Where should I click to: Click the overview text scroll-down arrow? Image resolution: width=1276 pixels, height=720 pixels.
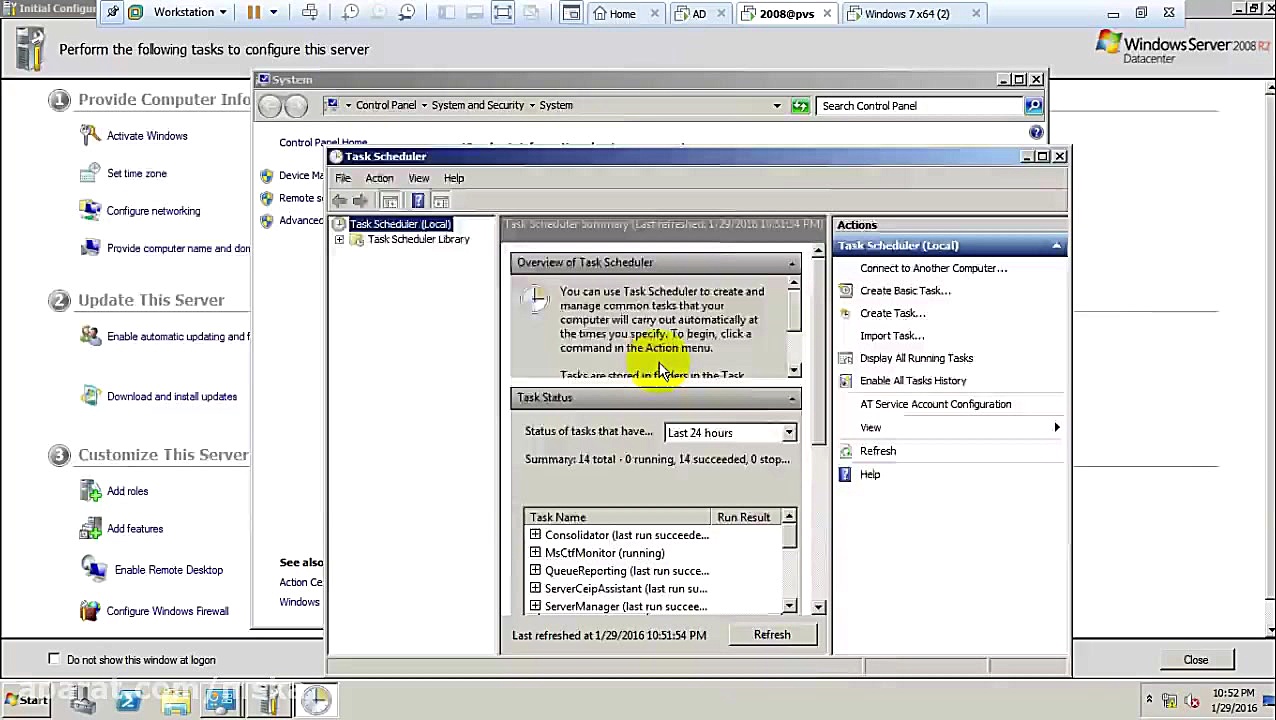794,370
